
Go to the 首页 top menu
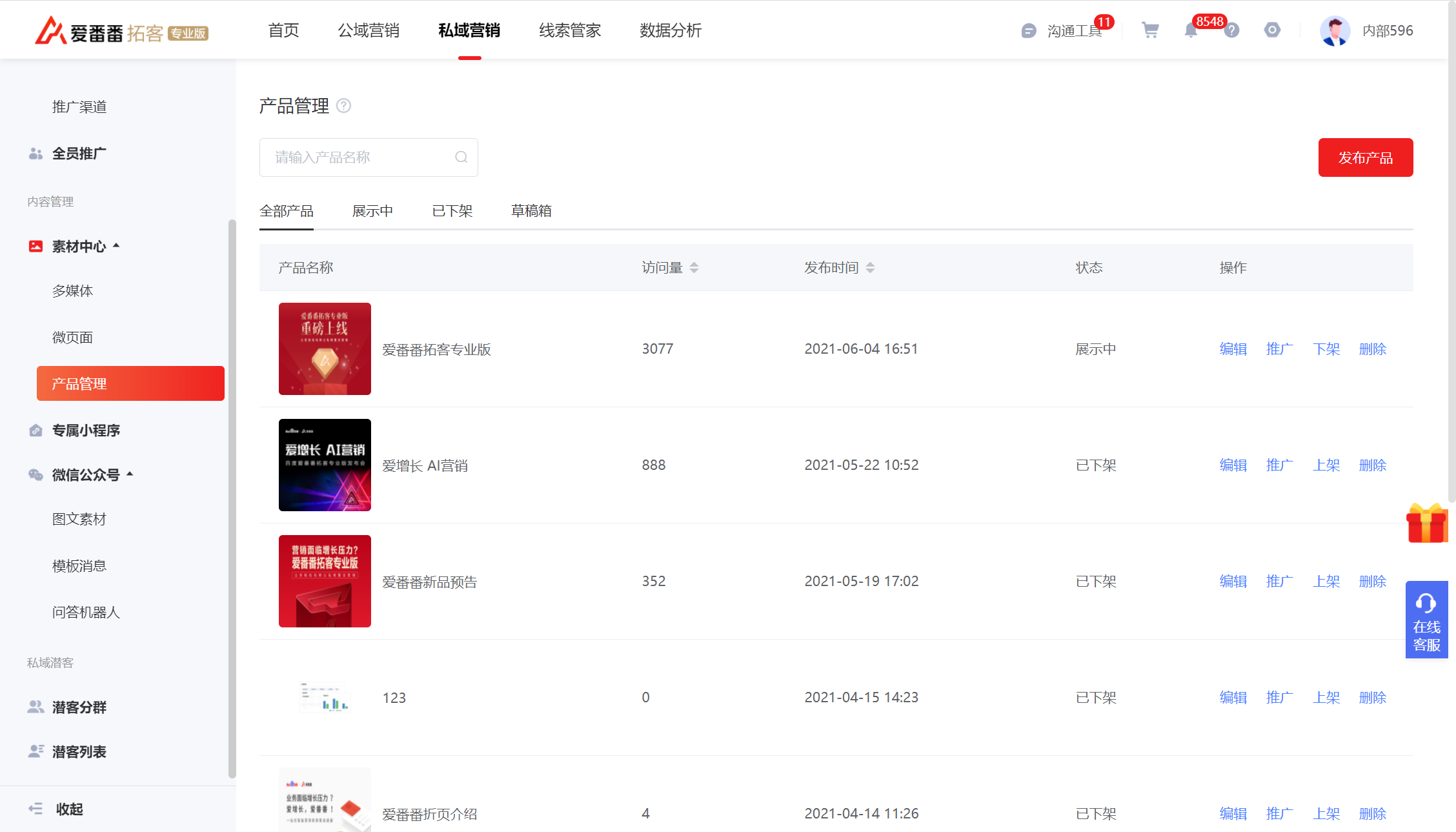coord(283,30)
